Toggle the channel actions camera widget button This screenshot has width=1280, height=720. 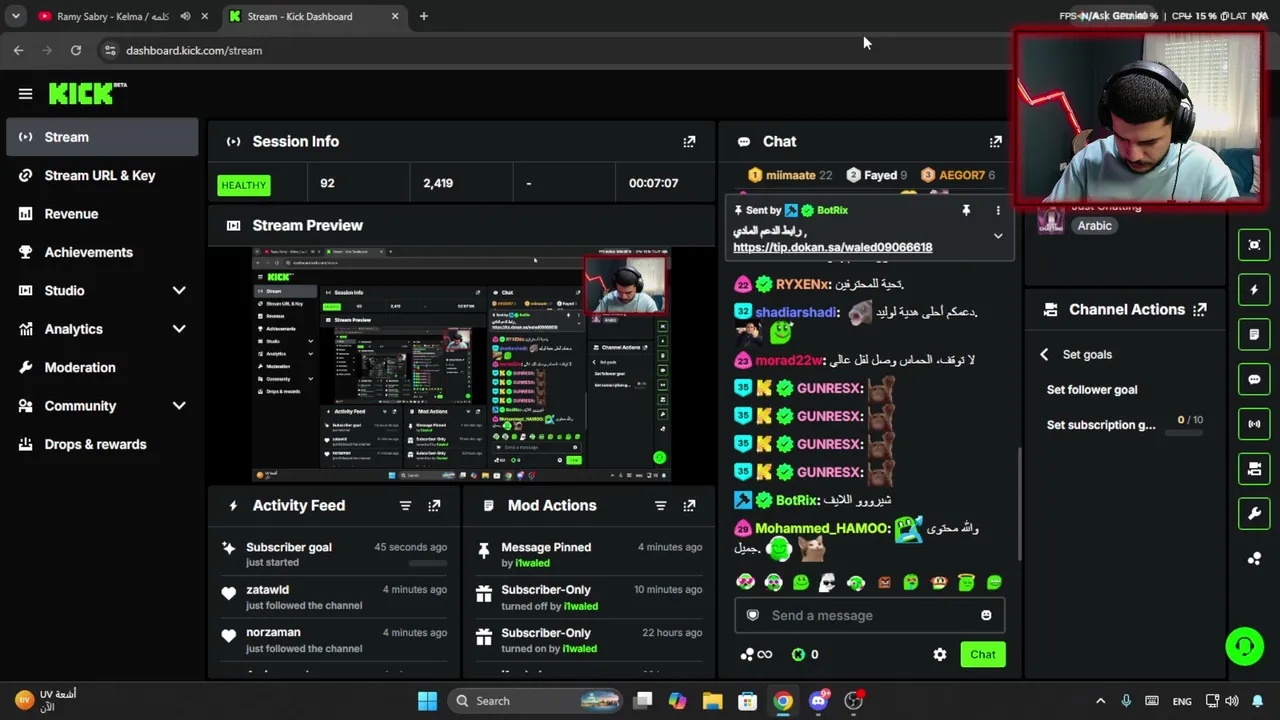point(1254,469)
